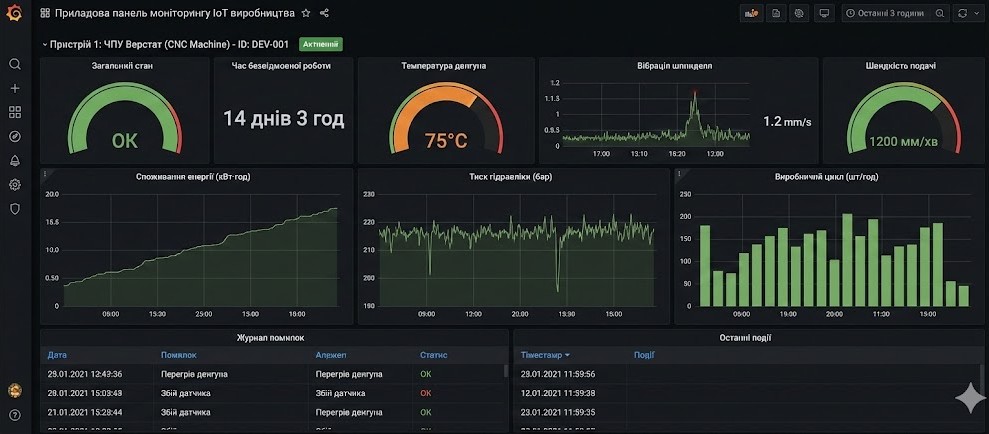This screenshot has height=434, width=989.
Task: Click the plus Create icon in the sidebar
Action: [x=14, y=88]
